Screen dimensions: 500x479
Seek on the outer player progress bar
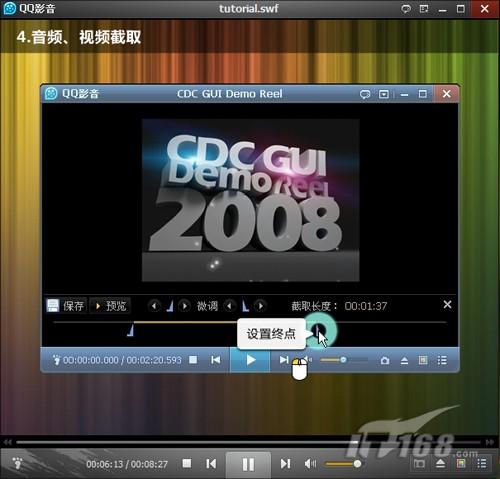(x=248, y=442)
